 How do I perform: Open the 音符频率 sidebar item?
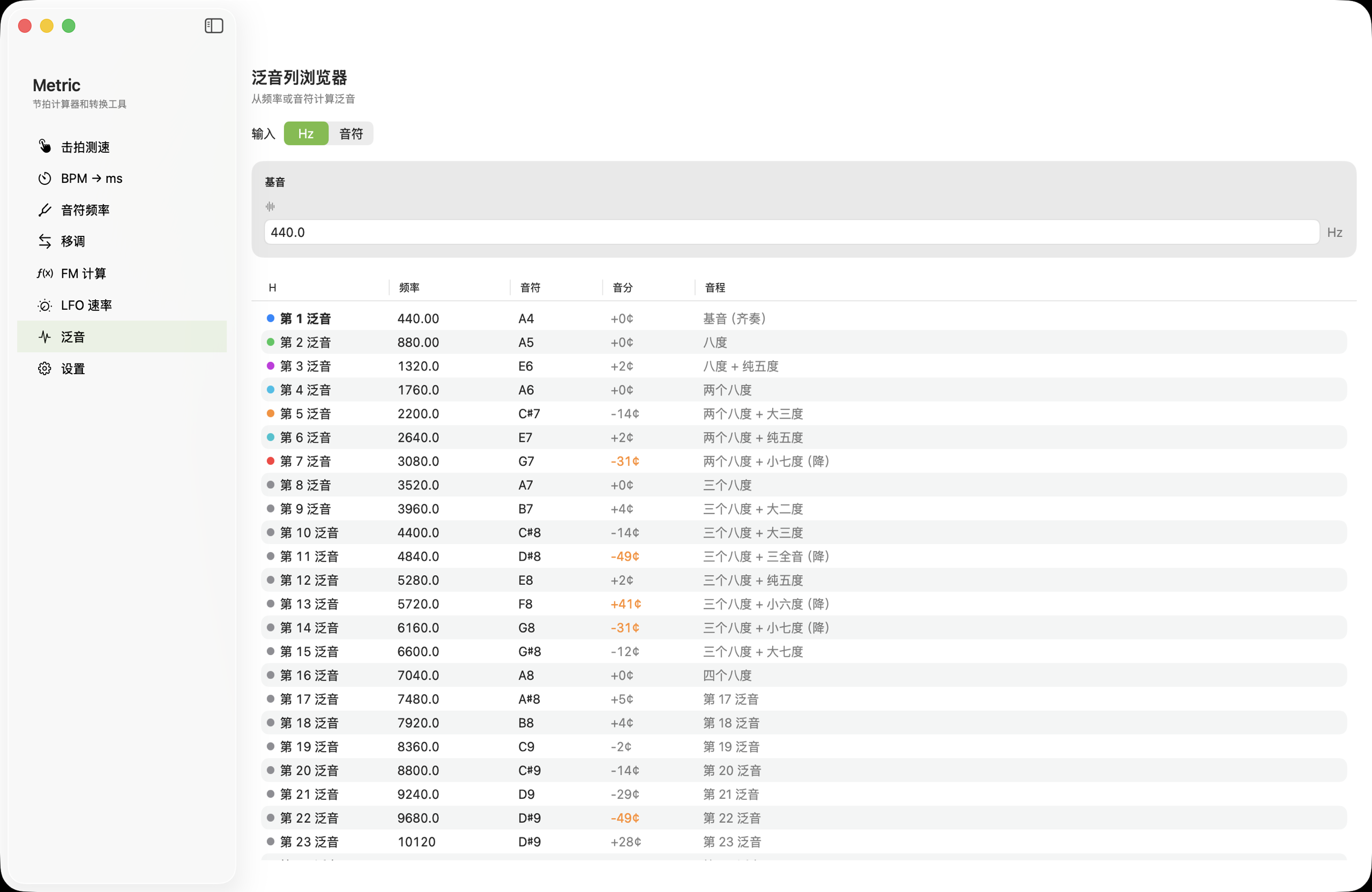click(x=122, y=210)
